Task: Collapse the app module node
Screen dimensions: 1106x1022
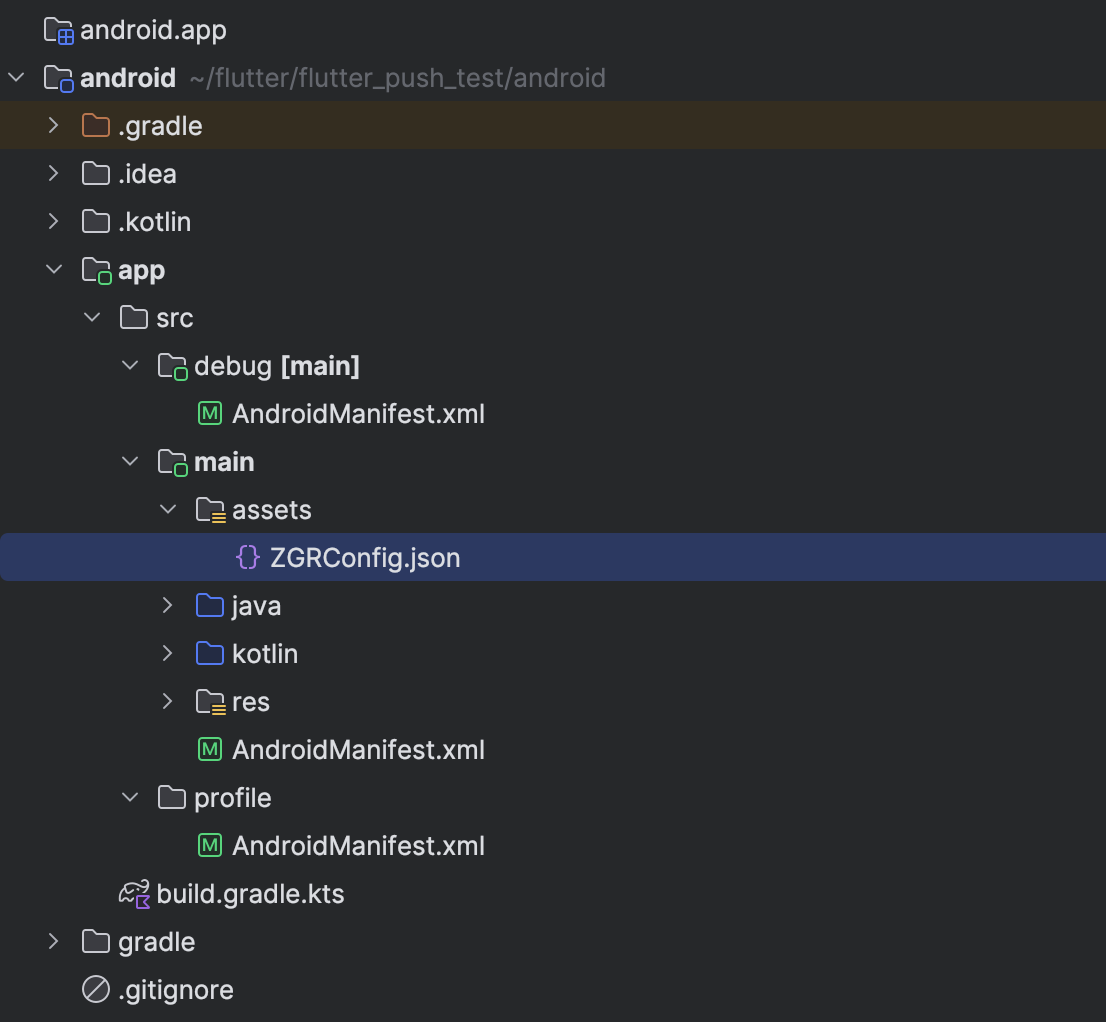Action: pyautogui.click(x=54, y=269)
